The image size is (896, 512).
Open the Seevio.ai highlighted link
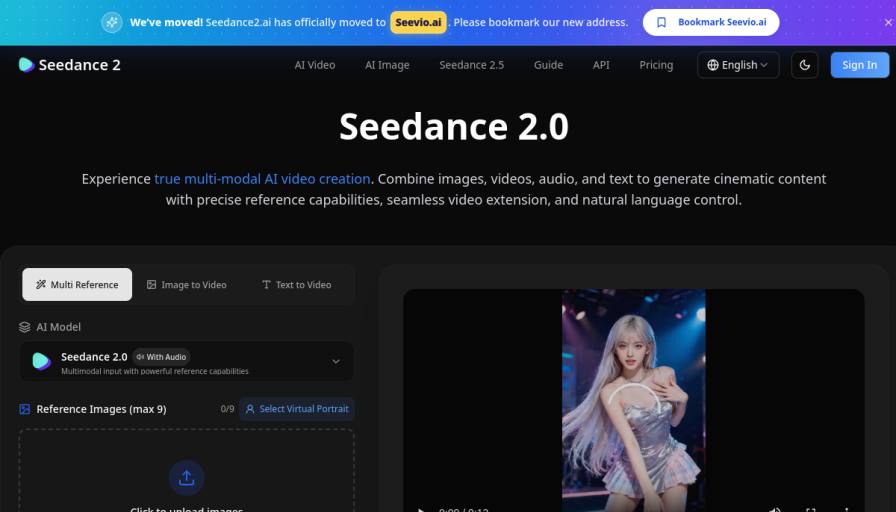[418, 22]
